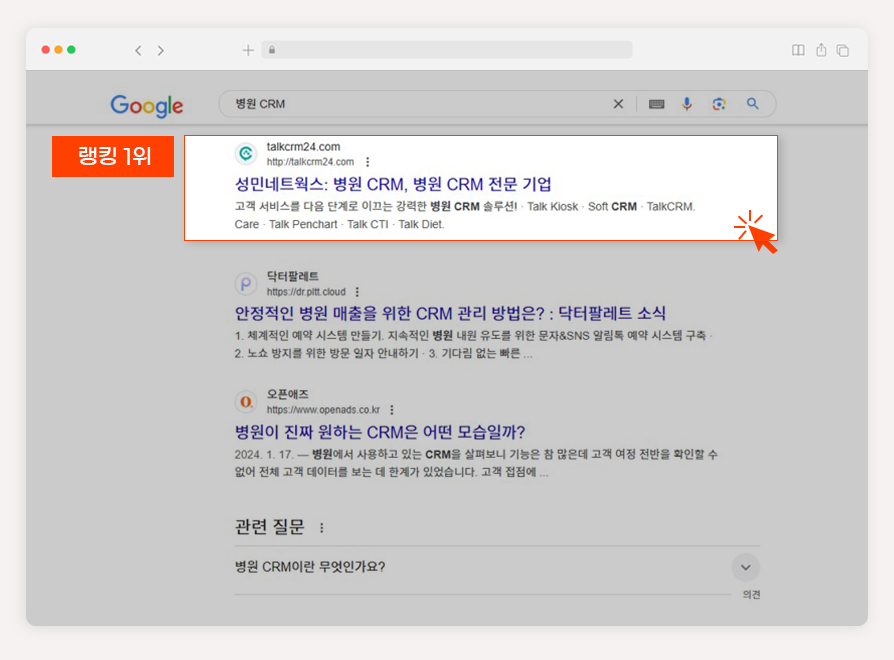Click the 관련 질문 heading
Screen dimensions: 894x660
(x=270, y=527)
